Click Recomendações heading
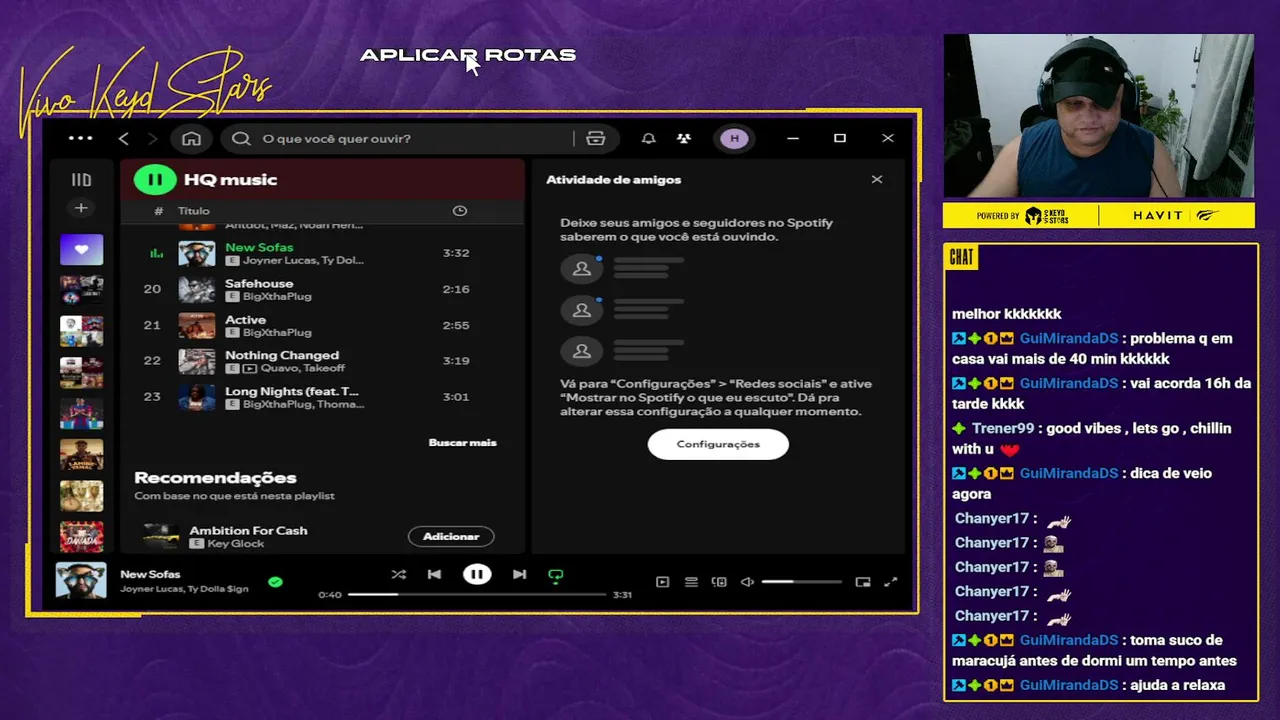The height and width of the screenshot is (720, 1280). click(x=215, y=478)
